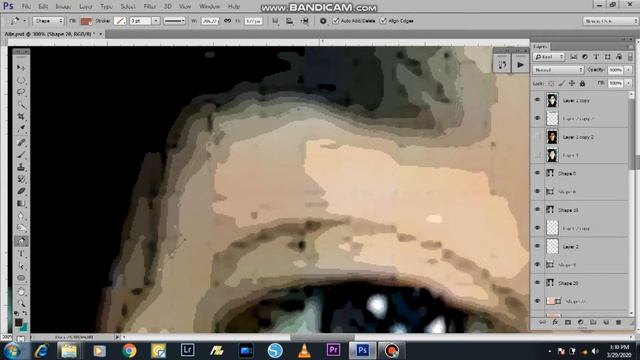The height and width of the screenshot is (360, 640).
Task: Select the Dodge tool
Action: [x=21, y=228]
